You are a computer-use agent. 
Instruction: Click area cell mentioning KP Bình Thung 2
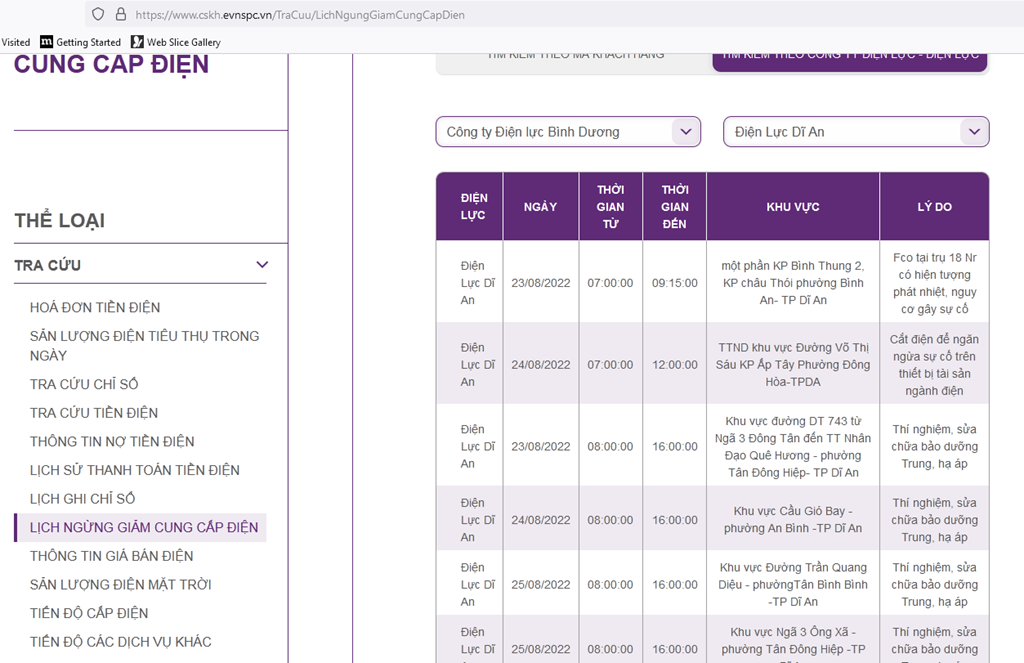coord(793,283)
